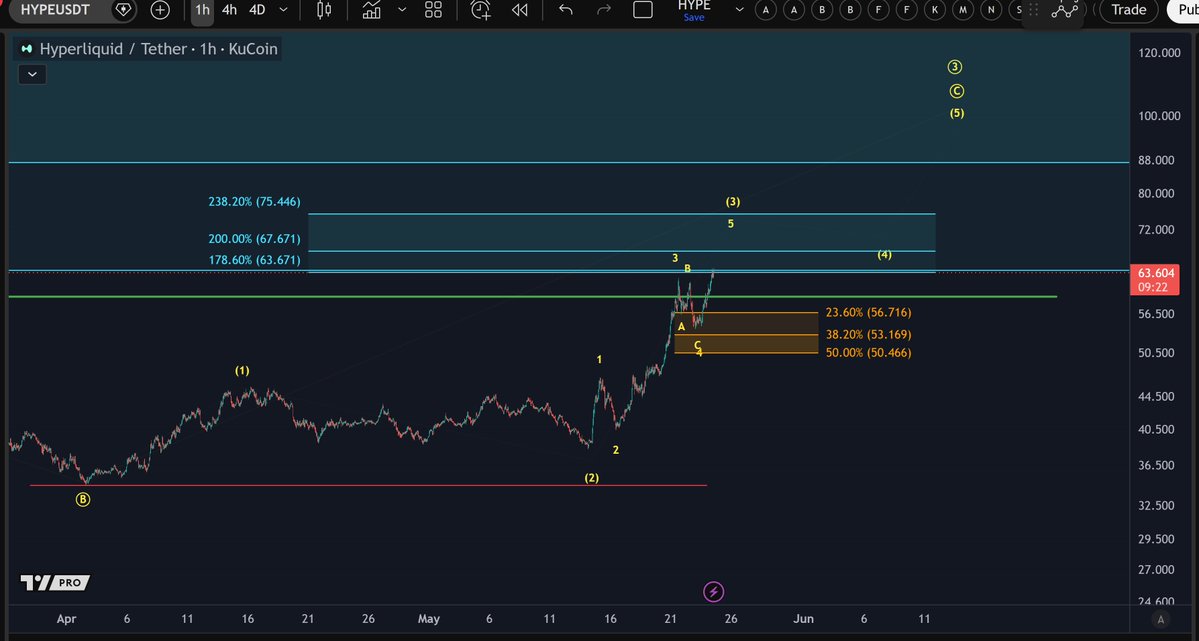Click the Publish button
This screenshot has height=641, width=1199.
1184,10
